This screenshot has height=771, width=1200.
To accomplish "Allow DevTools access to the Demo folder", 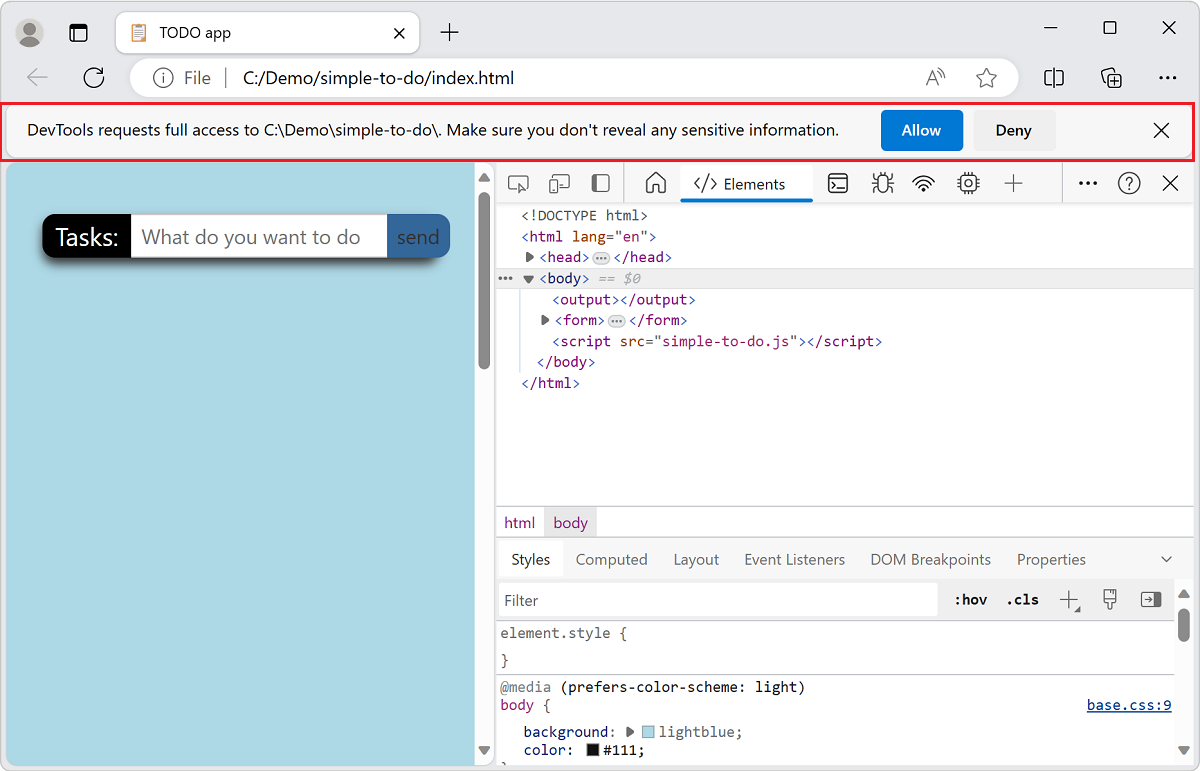I will [921, 130].
